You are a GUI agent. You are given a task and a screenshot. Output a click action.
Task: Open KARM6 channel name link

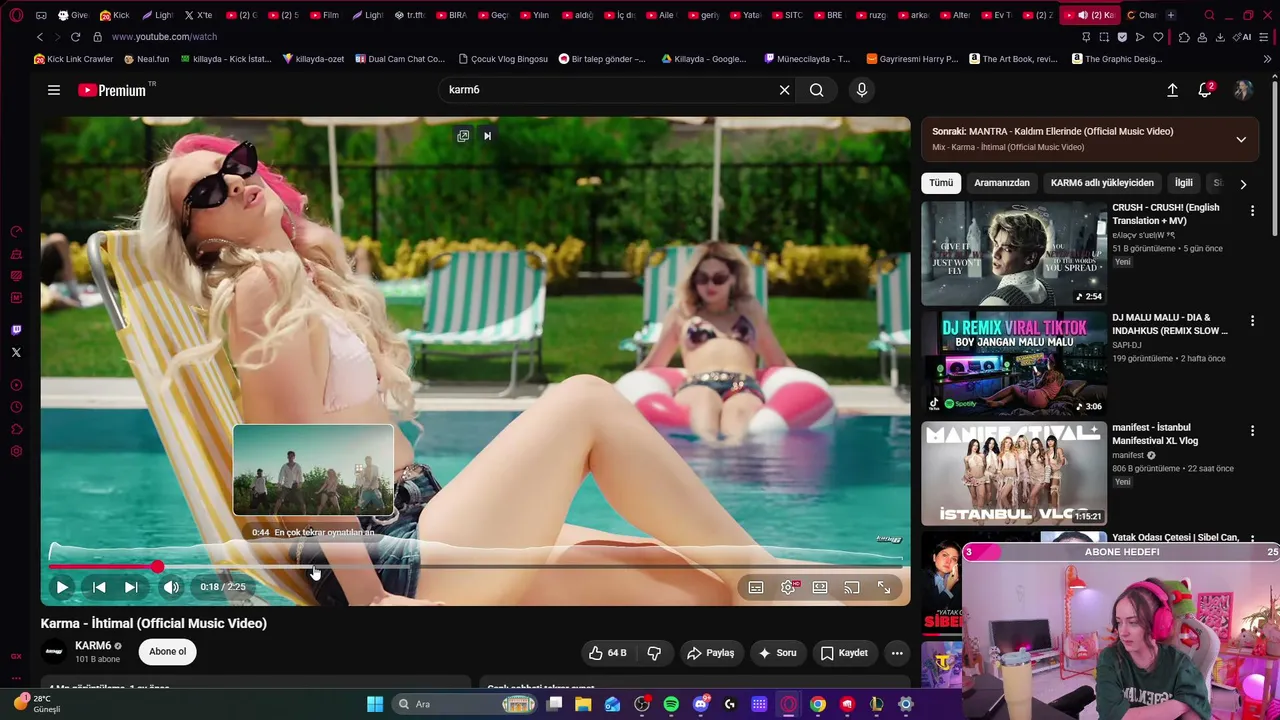click(93, 646)
